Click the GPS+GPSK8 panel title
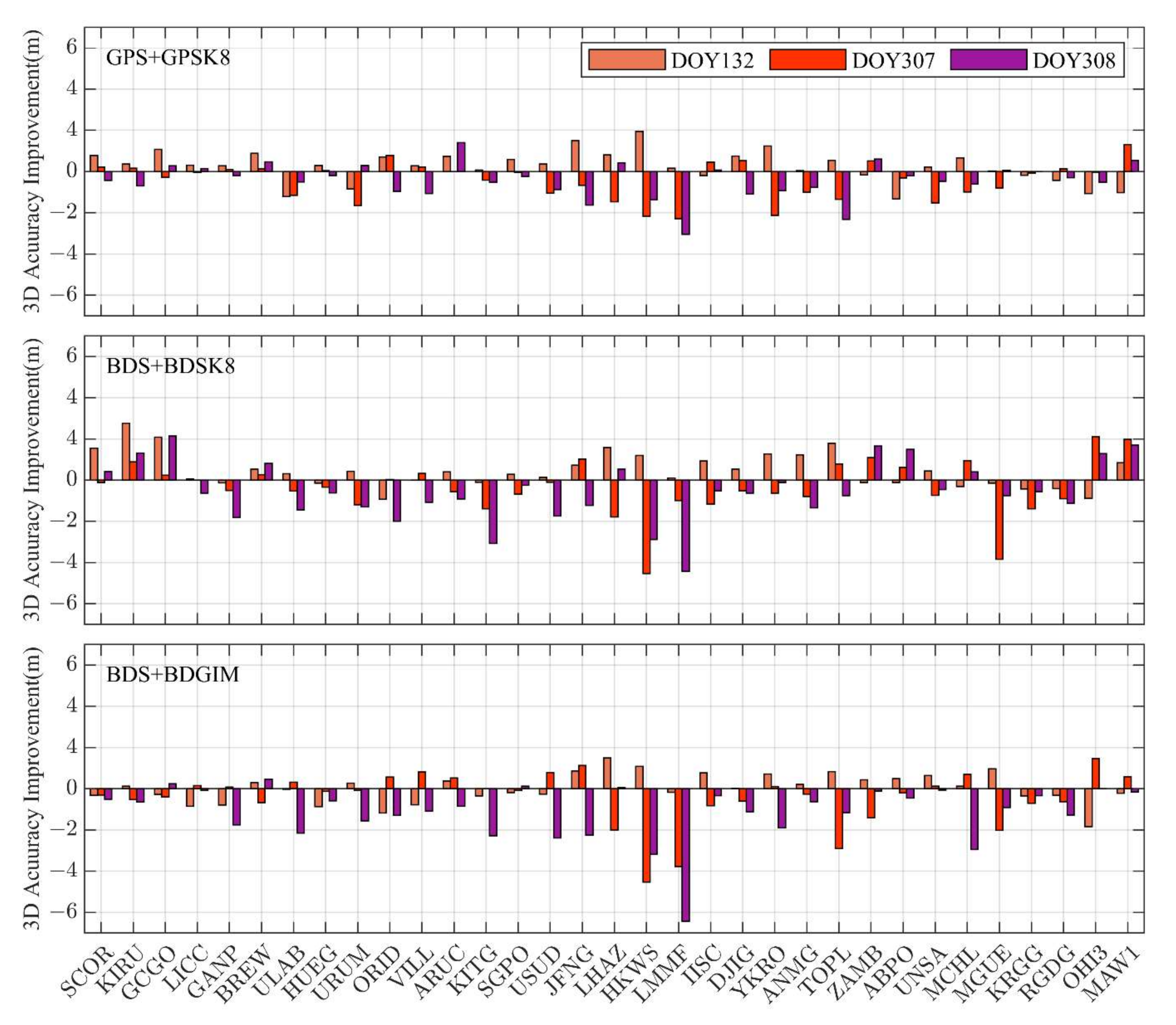The width and height of the screenshot is (1176, 1025). (168, 58)
